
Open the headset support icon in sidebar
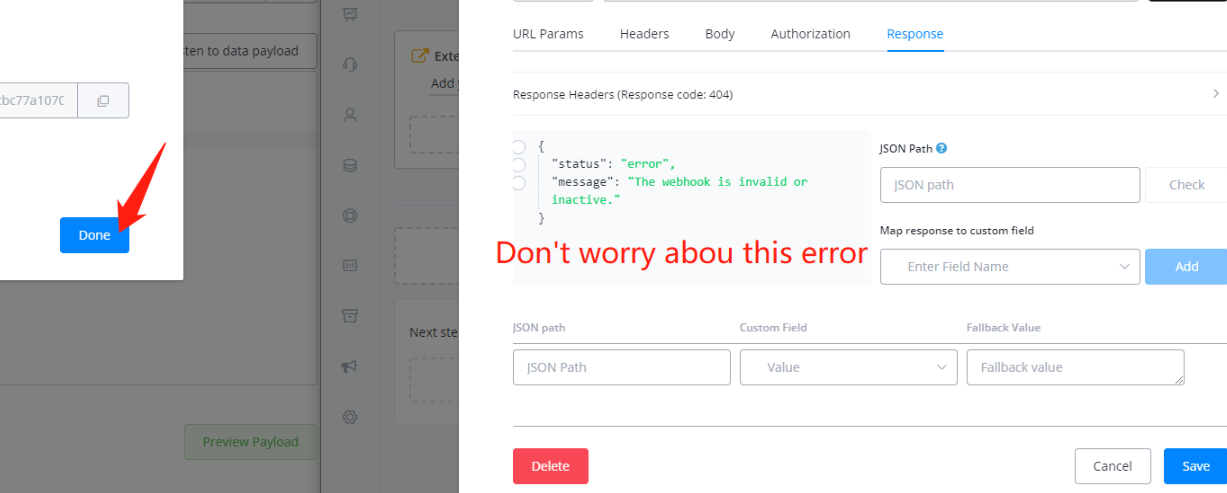(350, 64)
